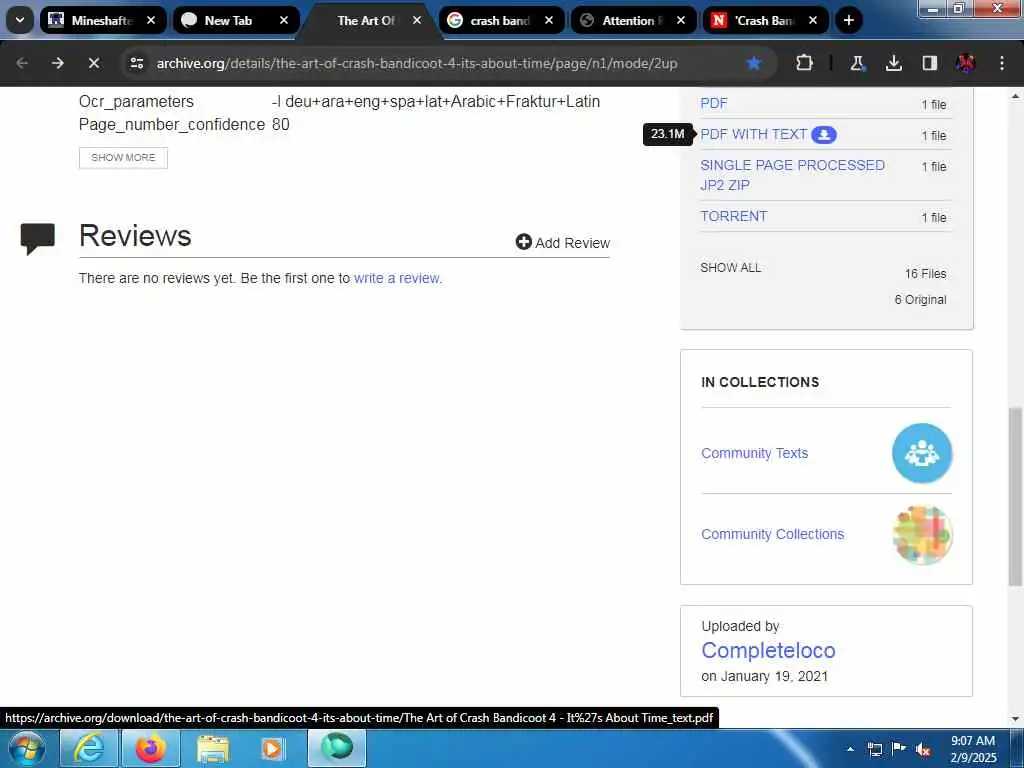
Task: Open the Action Center flag icon
Action: pos(899,749)
